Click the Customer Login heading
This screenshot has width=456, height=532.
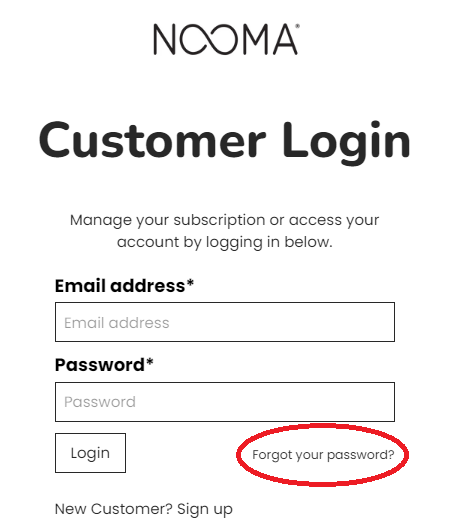[225, 142]
